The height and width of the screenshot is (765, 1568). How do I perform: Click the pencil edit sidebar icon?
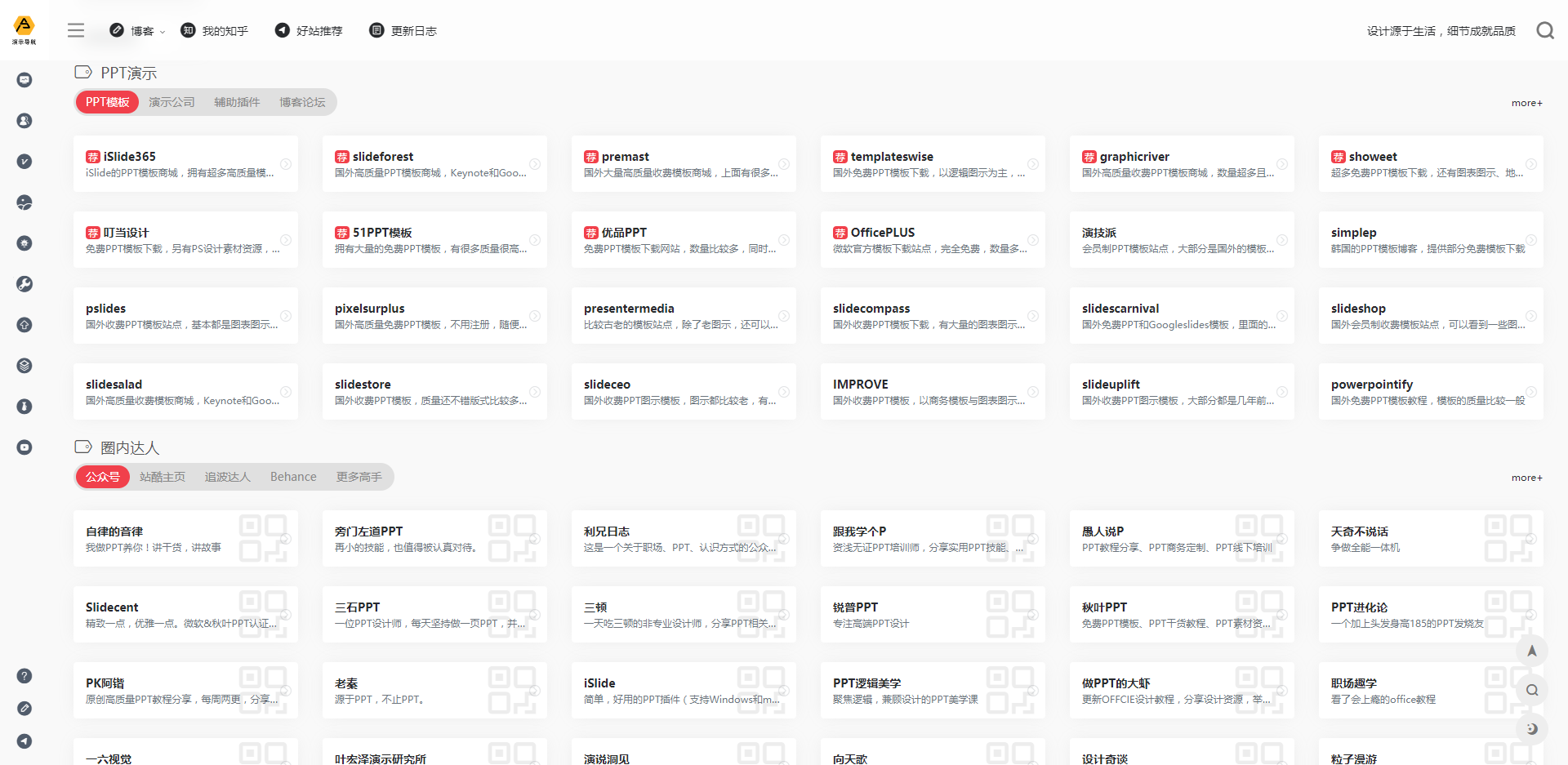24,709
